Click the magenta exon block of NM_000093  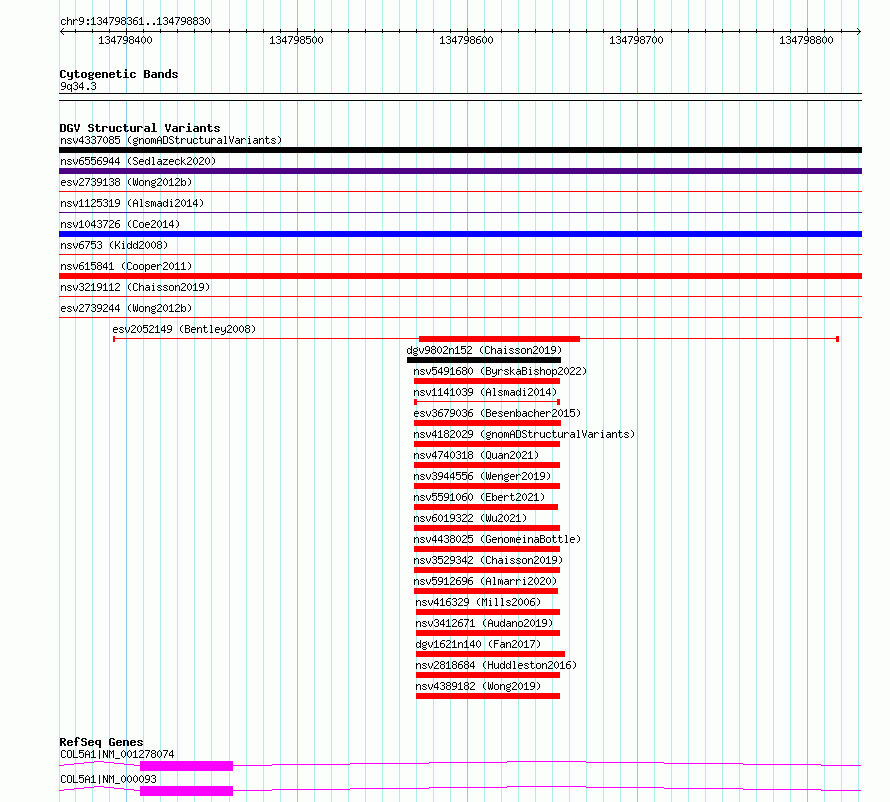[x=186, y=791]
